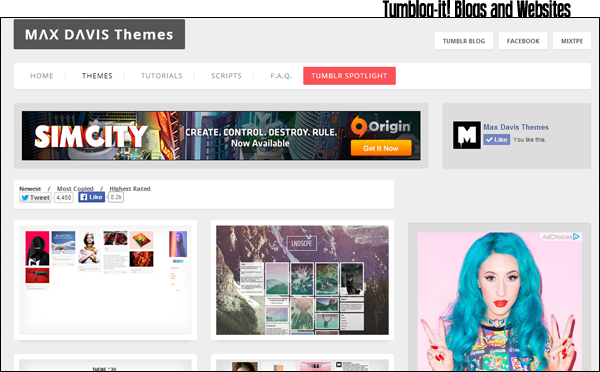Sort themes by Newest
The image size is (600, 372).
click(30, 189)
